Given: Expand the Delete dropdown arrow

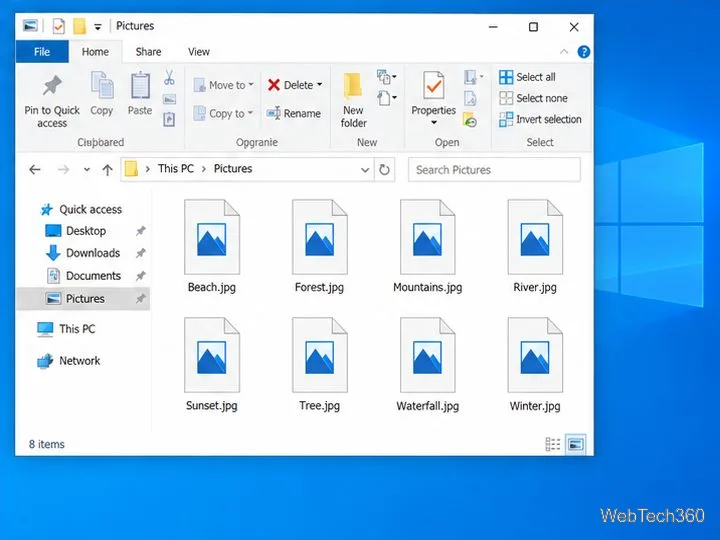Looking at the screenshot, I should [x=320, y=84].
